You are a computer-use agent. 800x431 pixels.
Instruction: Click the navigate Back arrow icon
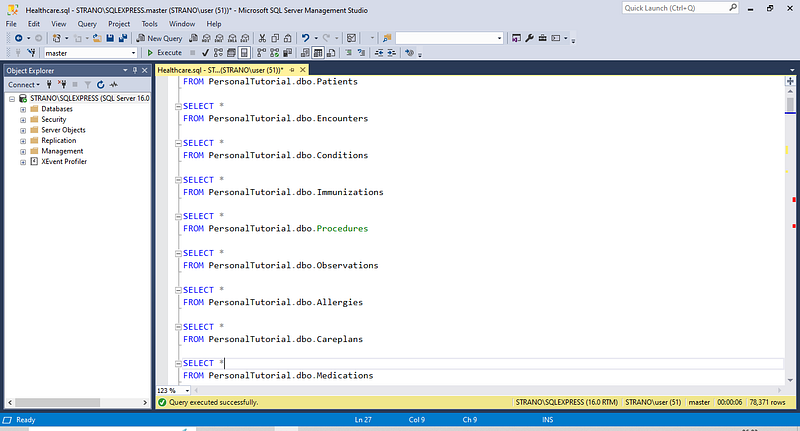point(18,38)
